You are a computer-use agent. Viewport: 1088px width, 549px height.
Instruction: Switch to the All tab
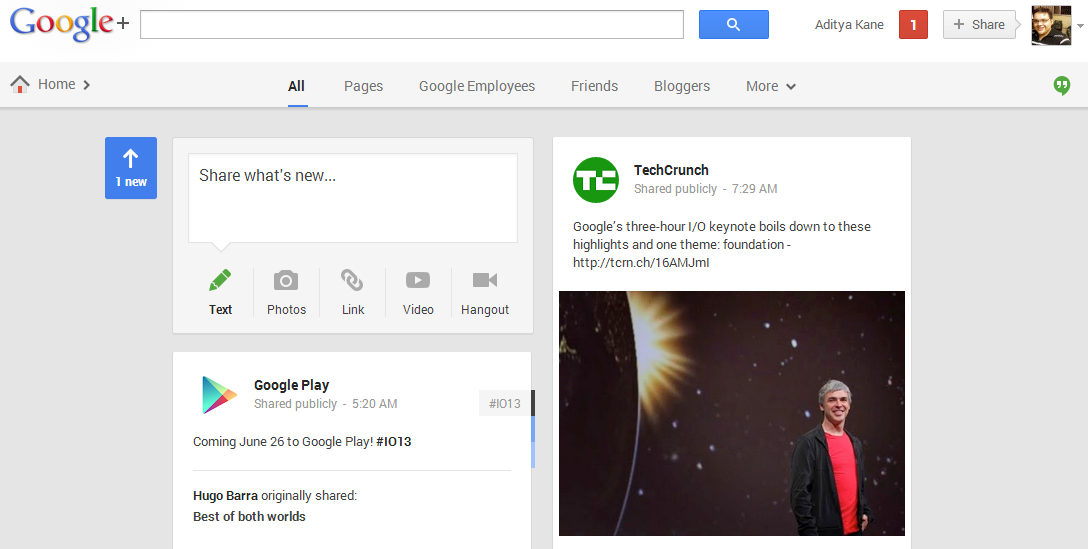pyautogui.click(x=296, y=86)
